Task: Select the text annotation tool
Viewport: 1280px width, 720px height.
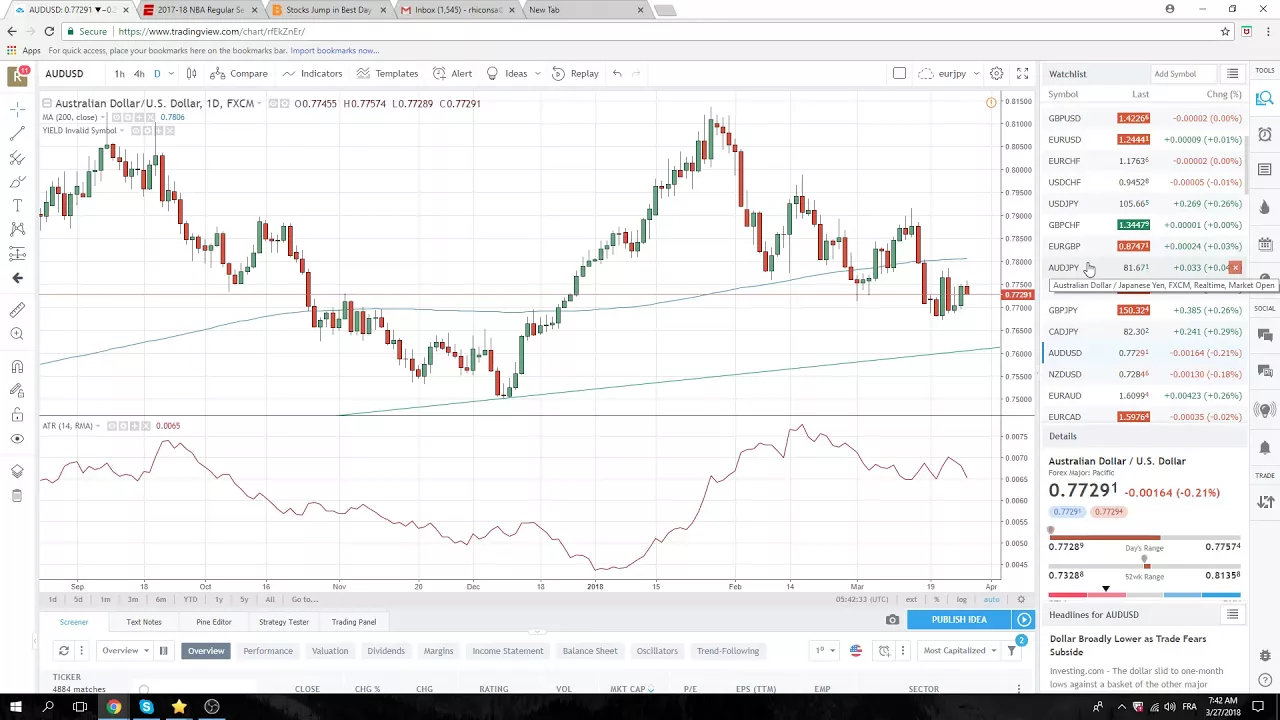Action: coord(17,205)
